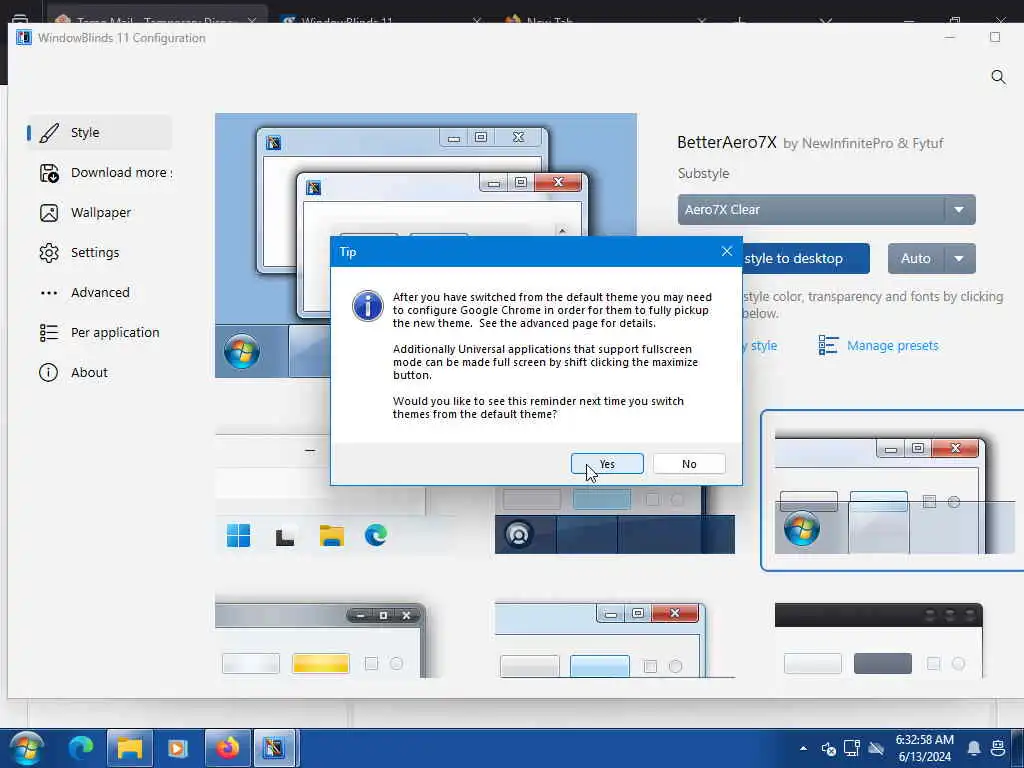Open notifications bell in tray
Viewport: 1024px width, 768px height.
pos(974,748)
